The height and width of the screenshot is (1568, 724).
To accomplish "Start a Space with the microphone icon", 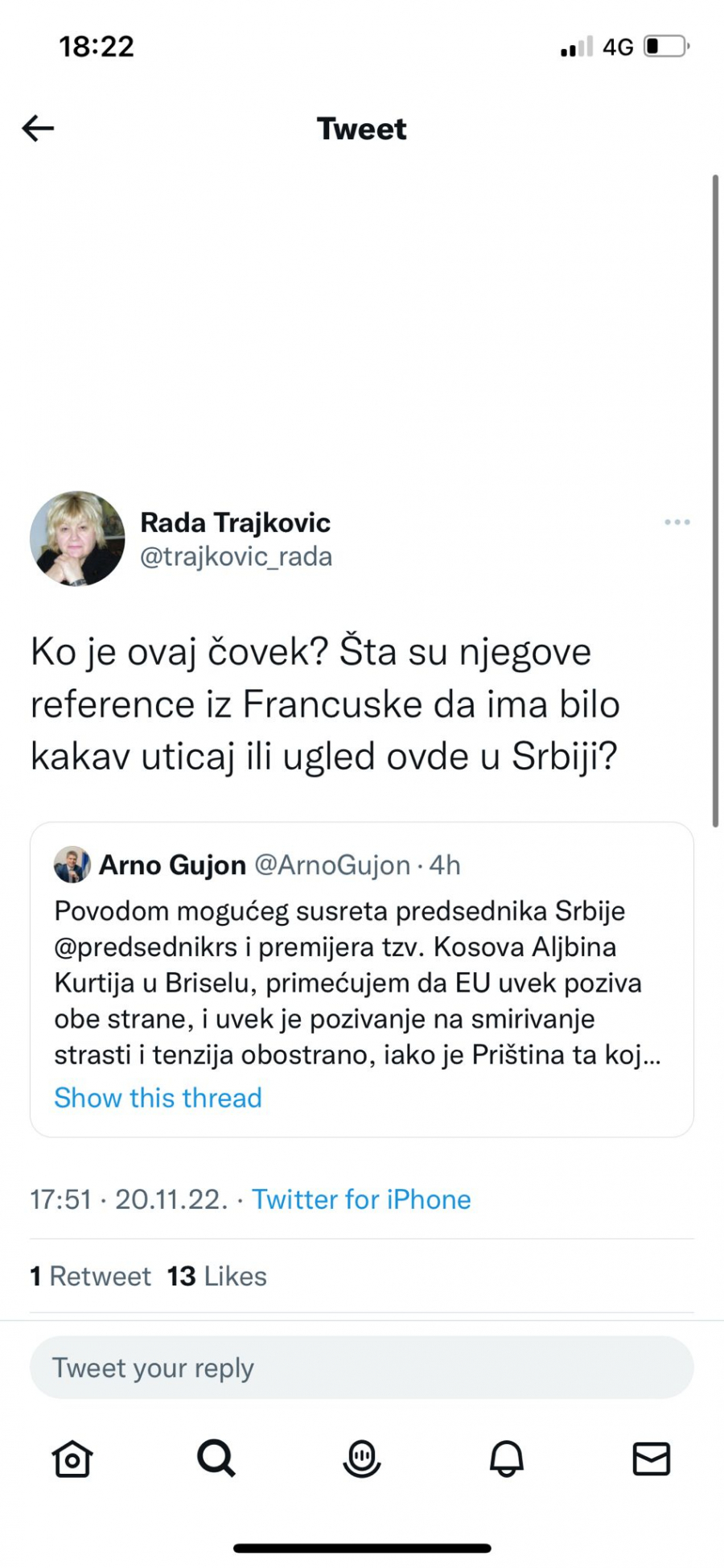I will pos(361,1458).
